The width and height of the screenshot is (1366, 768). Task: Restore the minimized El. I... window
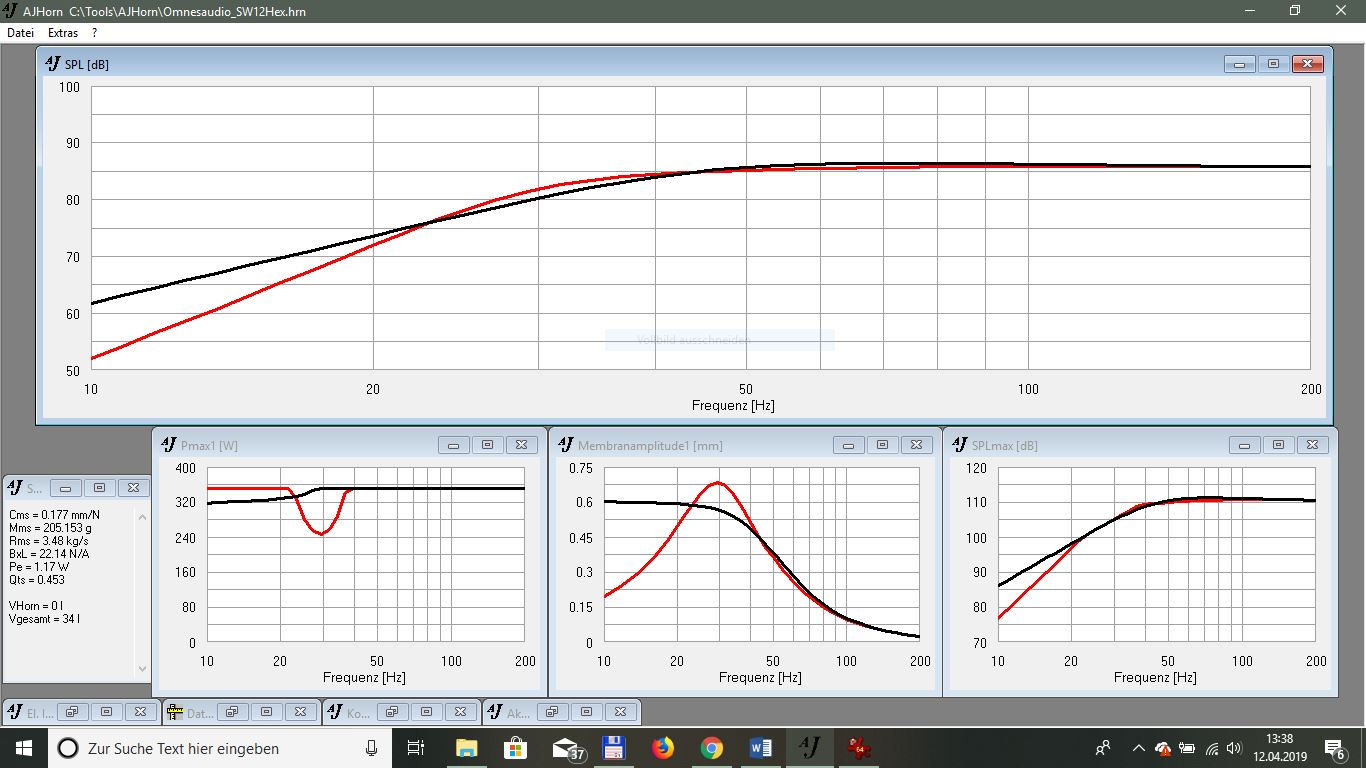click(71, 712)
